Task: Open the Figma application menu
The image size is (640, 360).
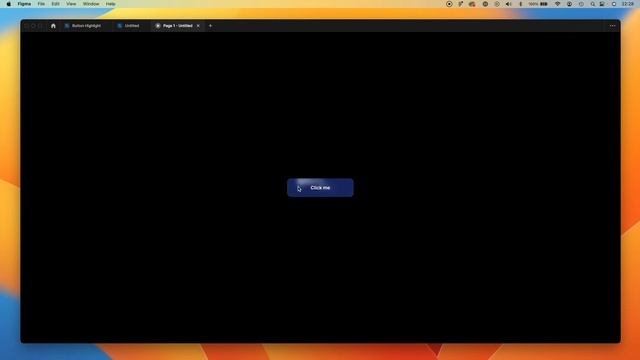Action: click(24, 4)
